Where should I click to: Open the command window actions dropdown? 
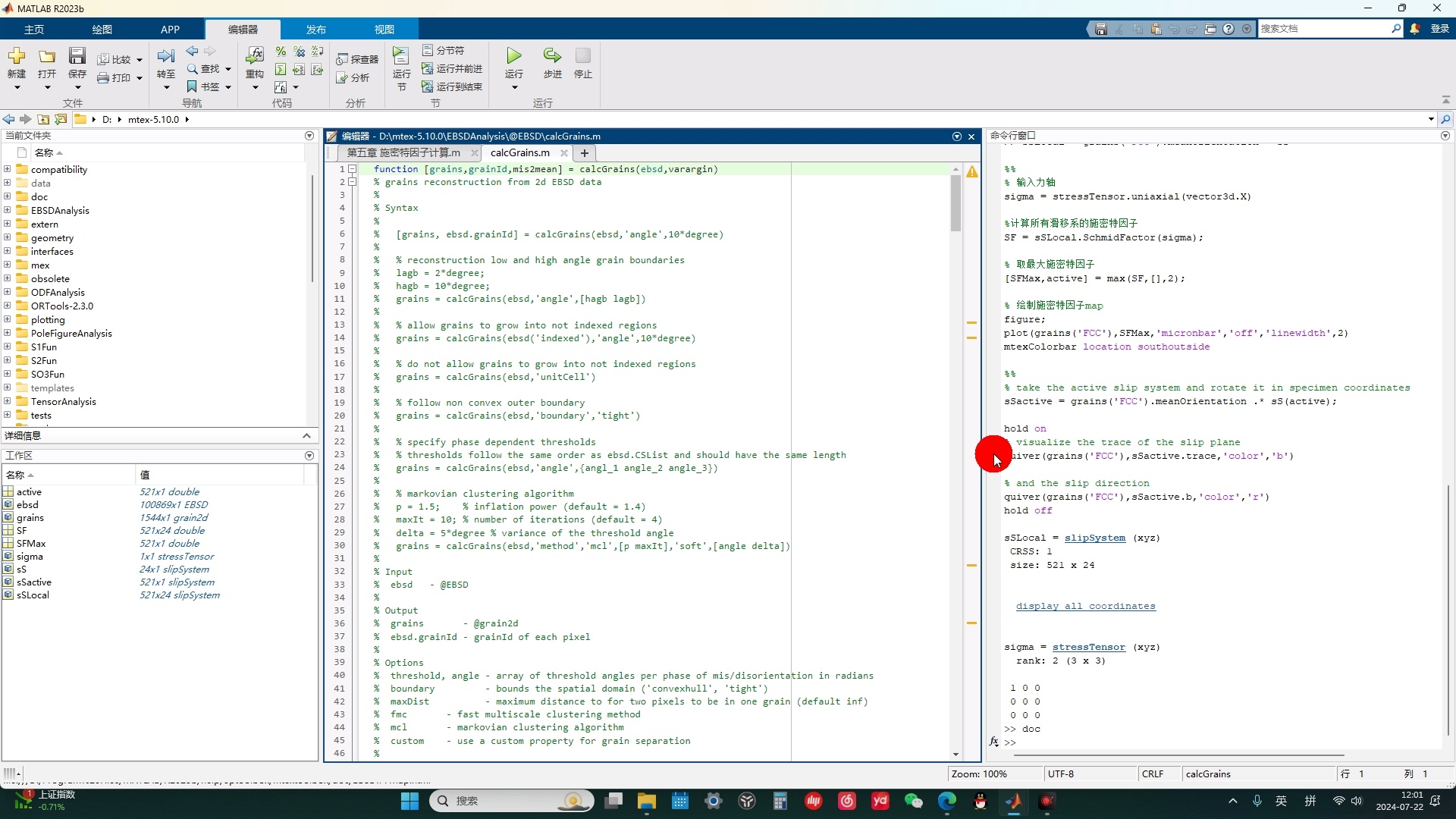[1445, 136]
